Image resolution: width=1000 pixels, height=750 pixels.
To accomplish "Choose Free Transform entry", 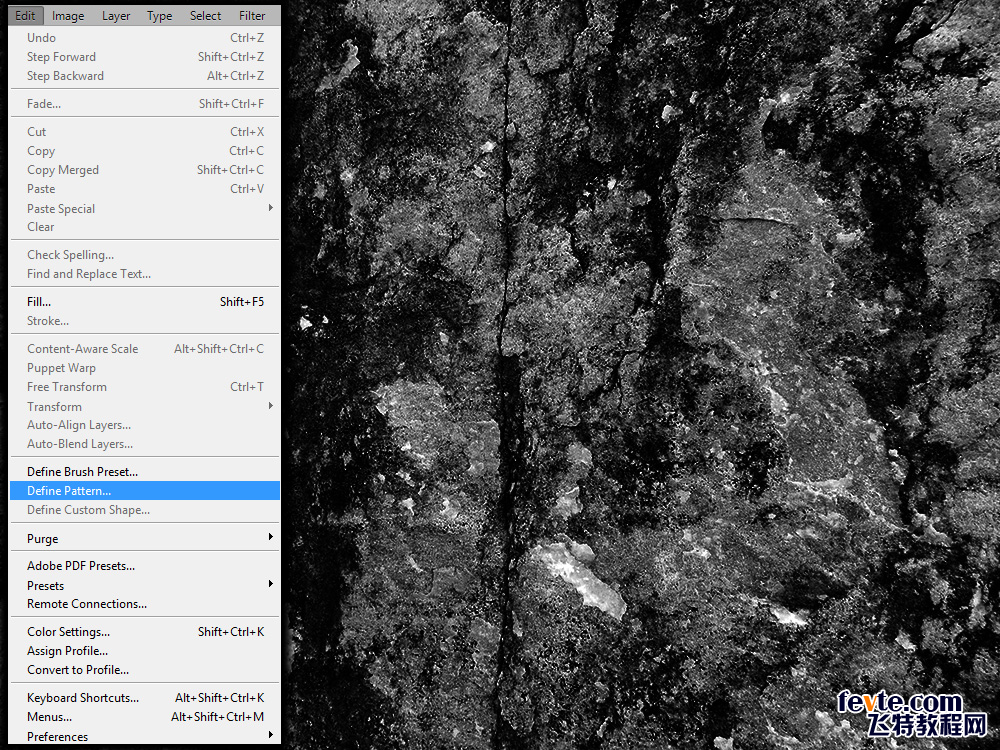I will pyautogui.click(x=145, y=387).
